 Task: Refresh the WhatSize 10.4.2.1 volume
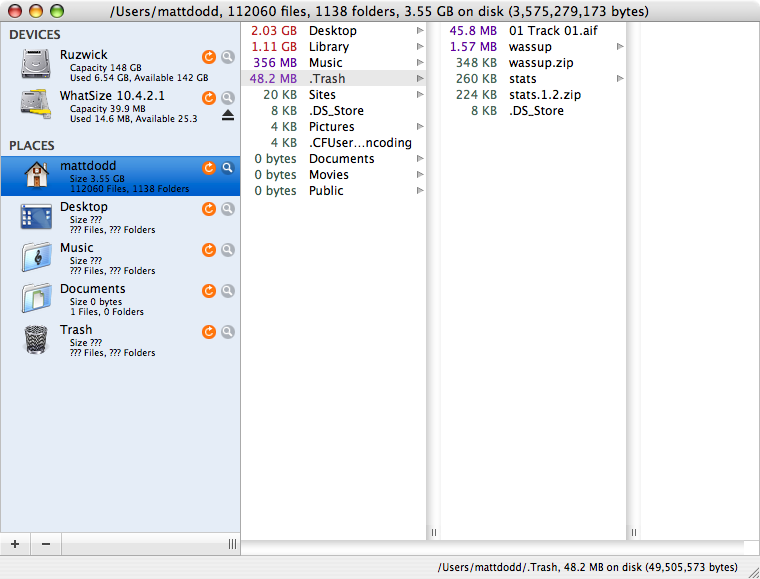208,98
